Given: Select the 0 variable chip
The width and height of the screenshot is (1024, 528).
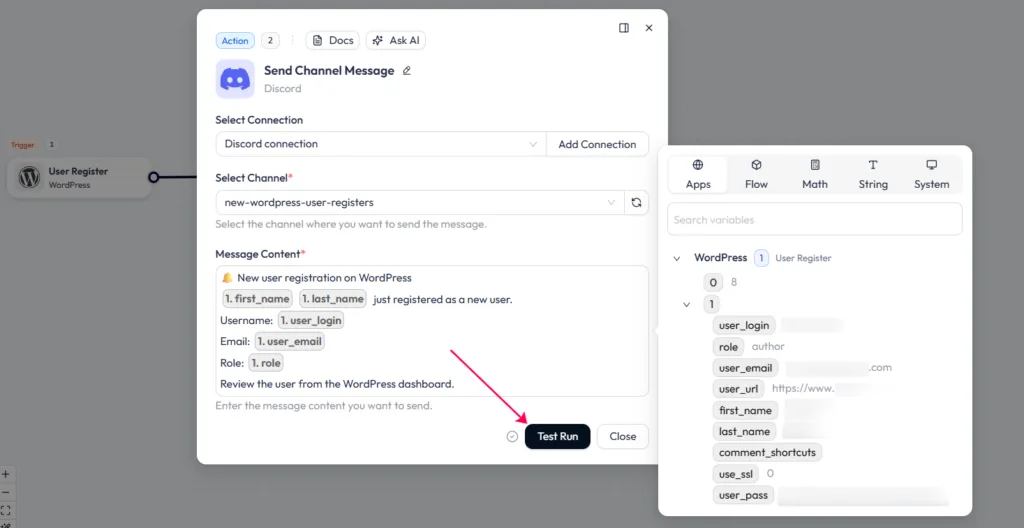Looking at the screenshot, I should (713, 283).
